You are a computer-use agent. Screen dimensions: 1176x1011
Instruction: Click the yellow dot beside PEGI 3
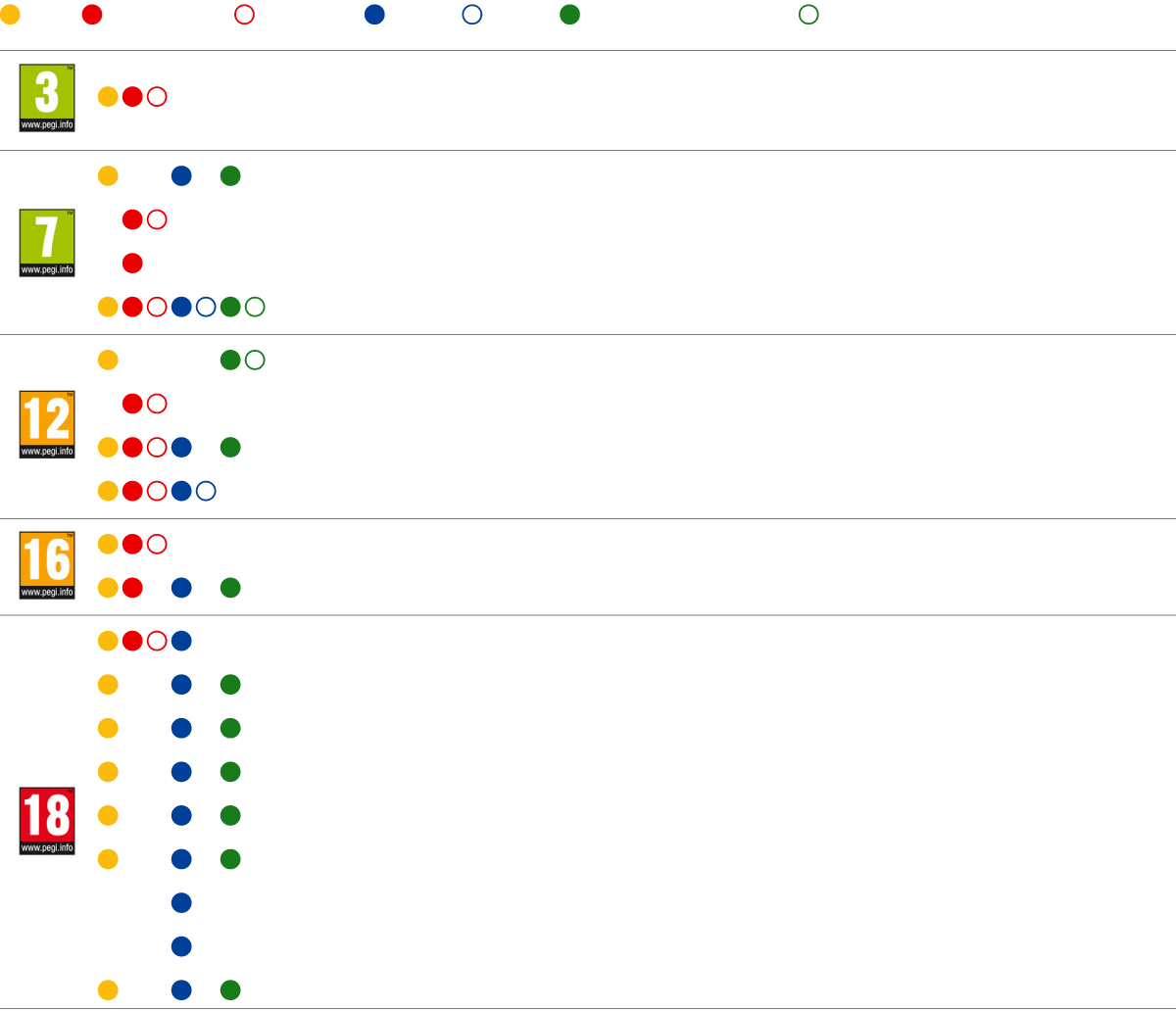108,97
